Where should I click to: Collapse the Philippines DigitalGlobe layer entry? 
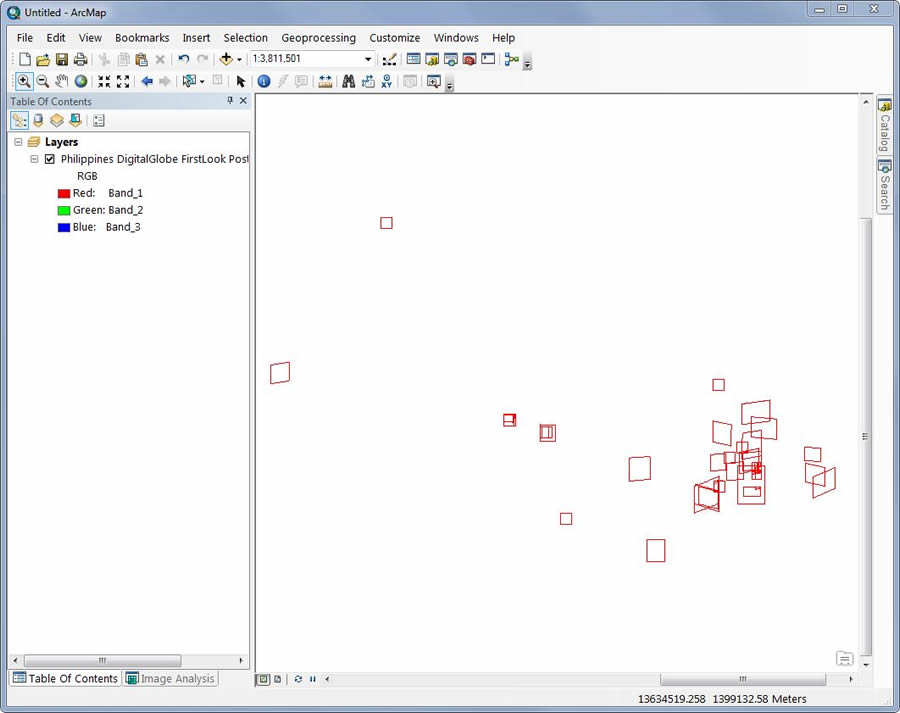tap(34, 158)
